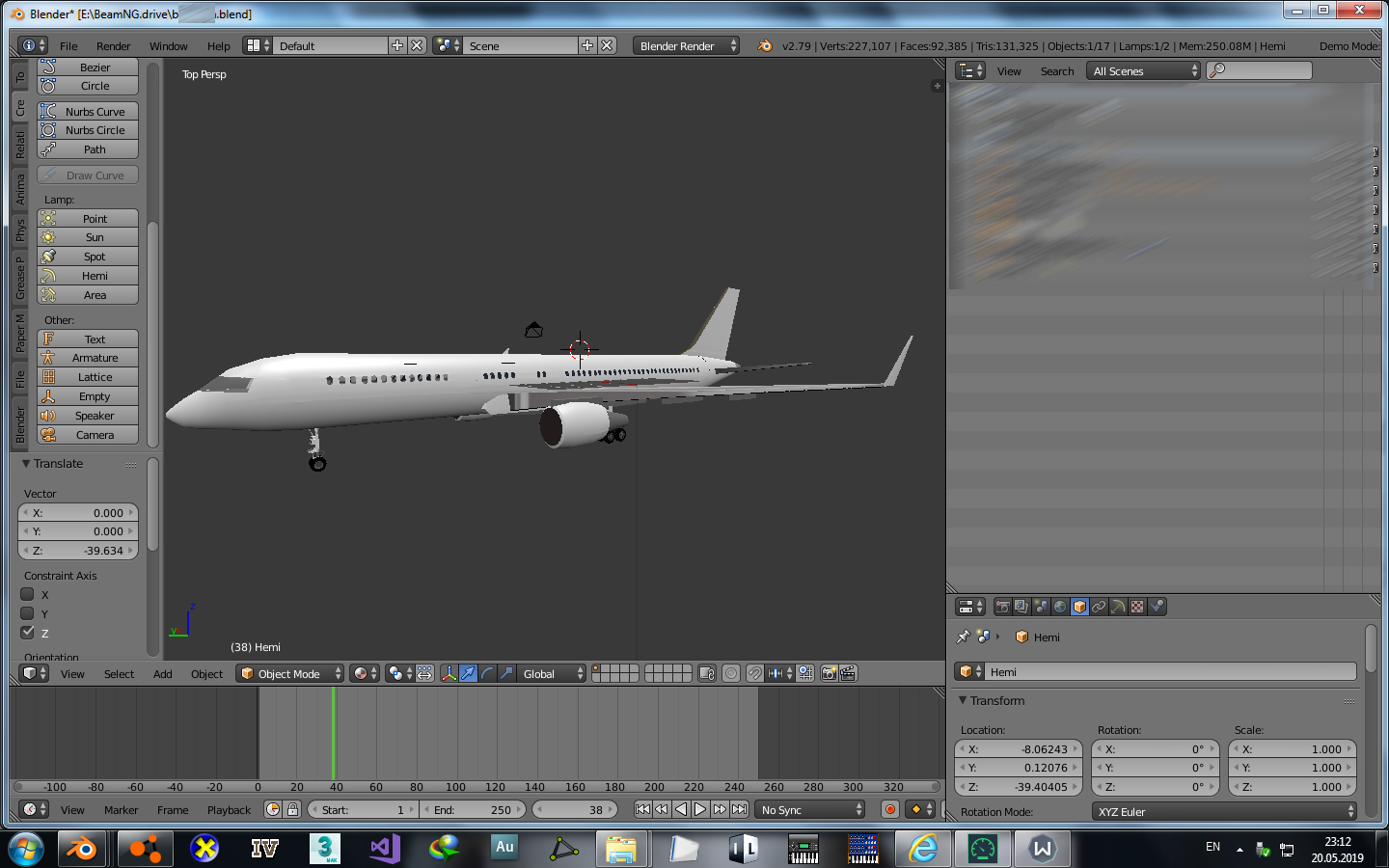Open Visual Studio from the taskbar

tap(385, 849)
